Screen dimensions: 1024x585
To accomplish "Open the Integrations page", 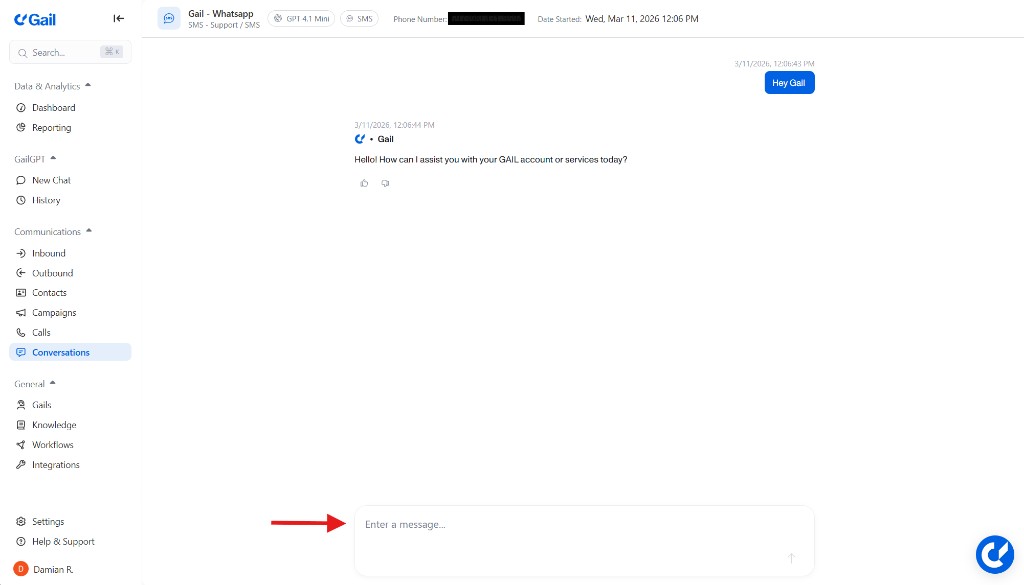I will point(53,464).
